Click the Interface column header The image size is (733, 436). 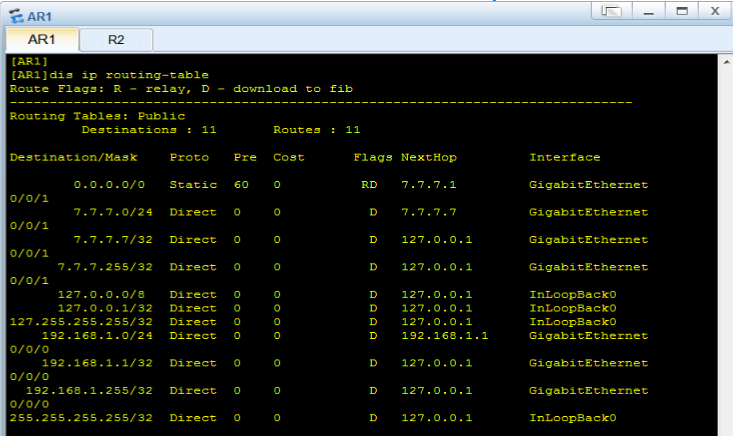click(x=565, y=157)
